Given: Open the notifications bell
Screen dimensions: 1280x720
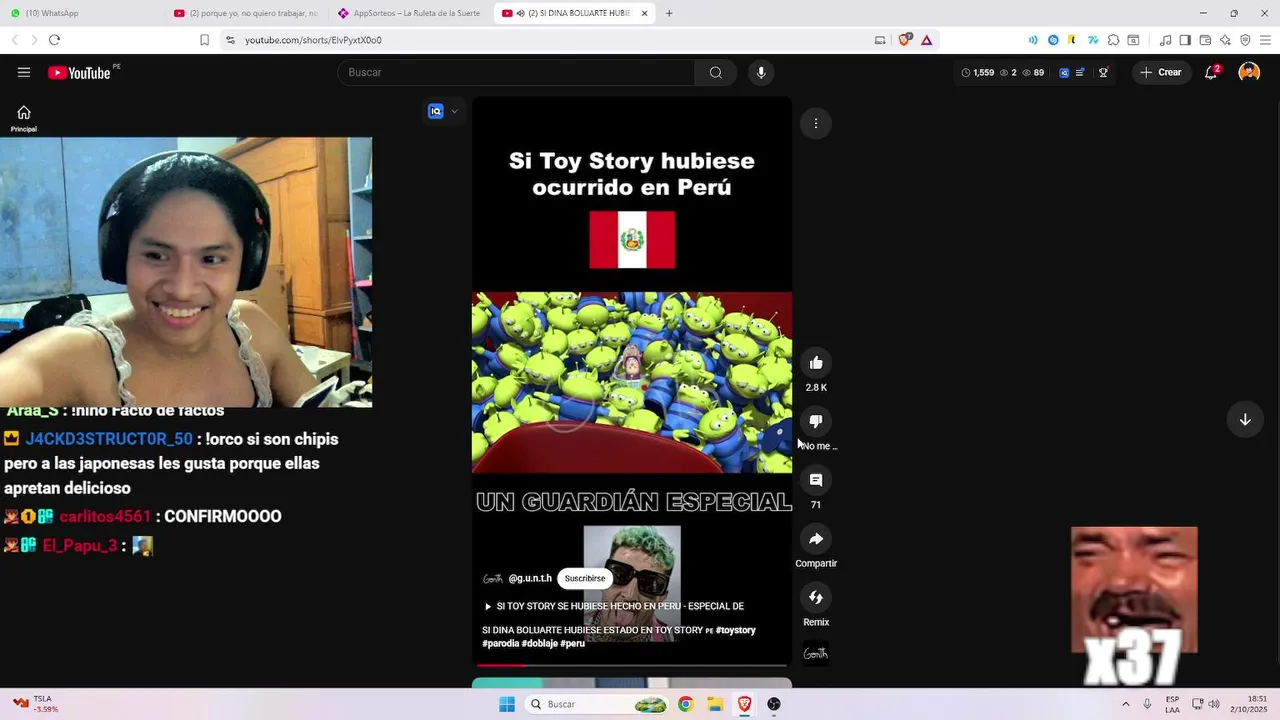Looking at the screenshot, I should [1211, 72].
